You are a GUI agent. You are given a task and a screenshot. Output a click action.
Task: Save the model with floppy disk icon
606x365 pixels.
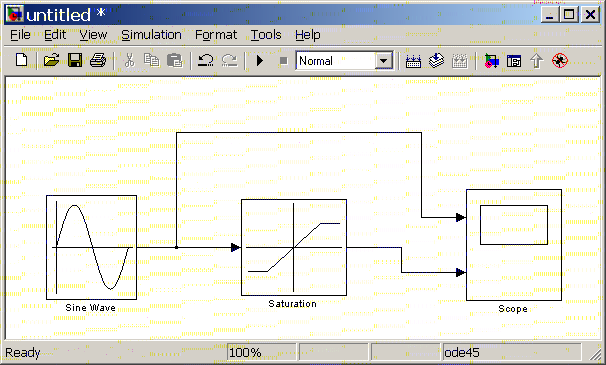75,61
